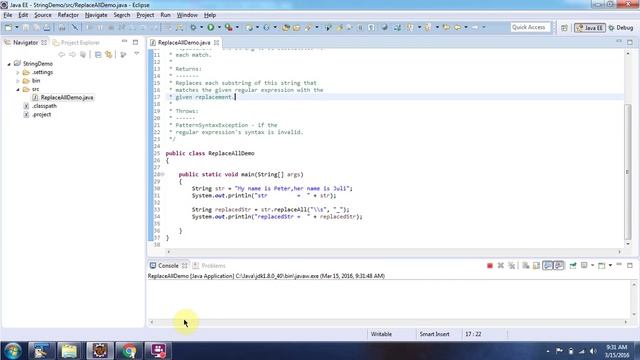Click Remove All Terminated Launches icon
Image resolution: width=640 pixels, height=360 pixels.
pyautogui.click(x=511, y=266)
